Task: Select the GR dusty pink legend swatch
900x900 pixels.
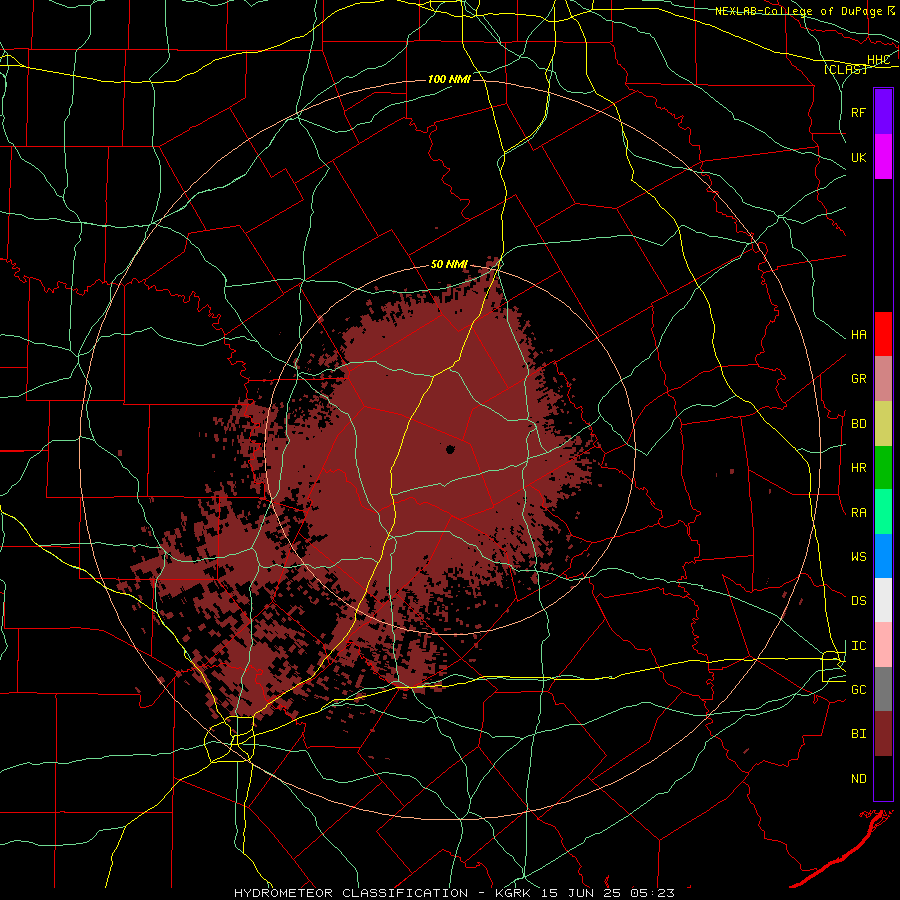Action: [x=883, y=379]
